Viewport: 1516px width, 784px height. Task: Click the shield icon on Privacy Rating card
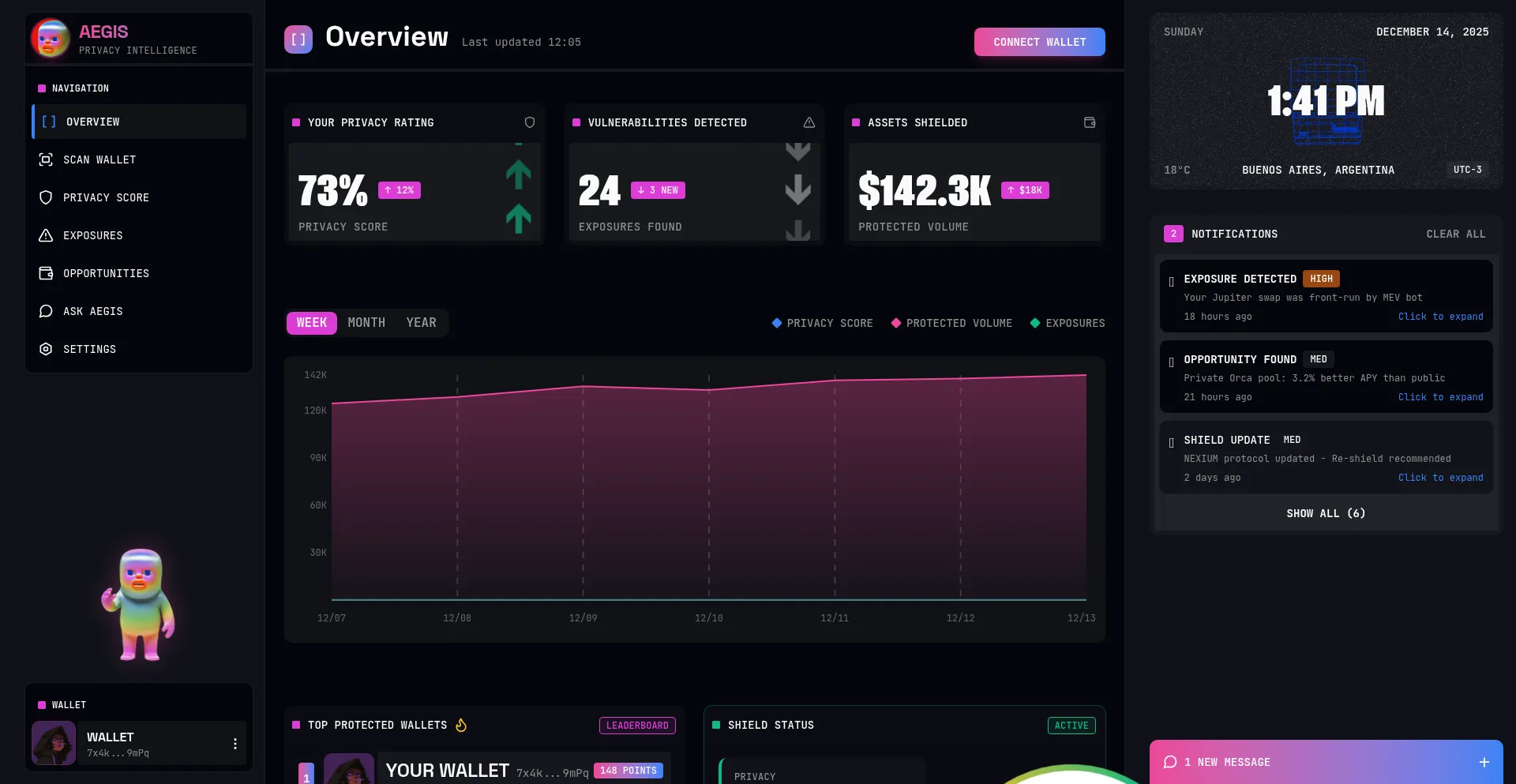click(x=530, y=122)
